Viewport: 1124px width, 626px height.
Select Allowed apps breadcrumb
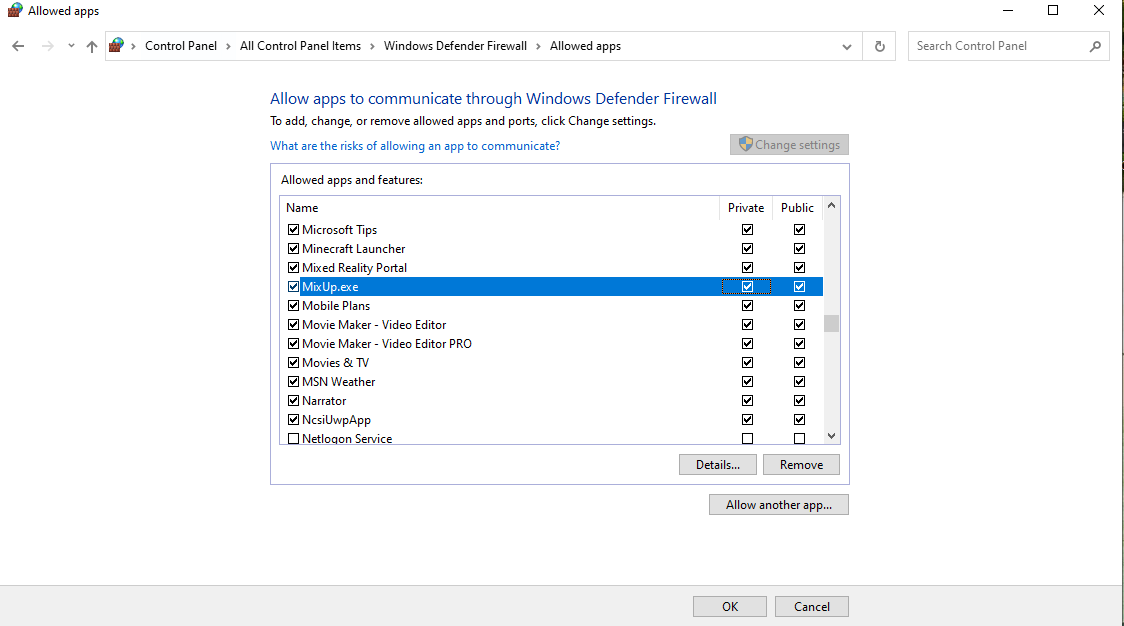[585, 46]
